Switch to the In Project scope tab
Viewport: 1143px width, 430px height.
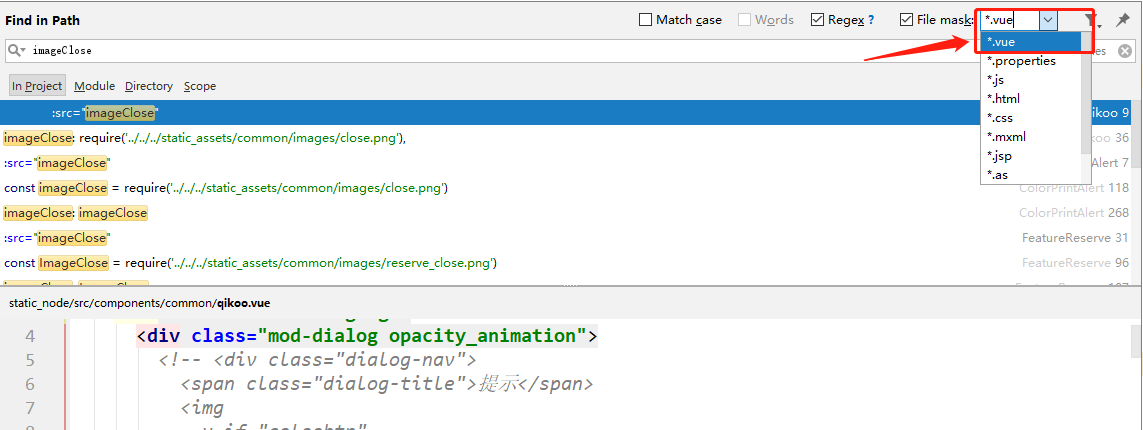37,86
